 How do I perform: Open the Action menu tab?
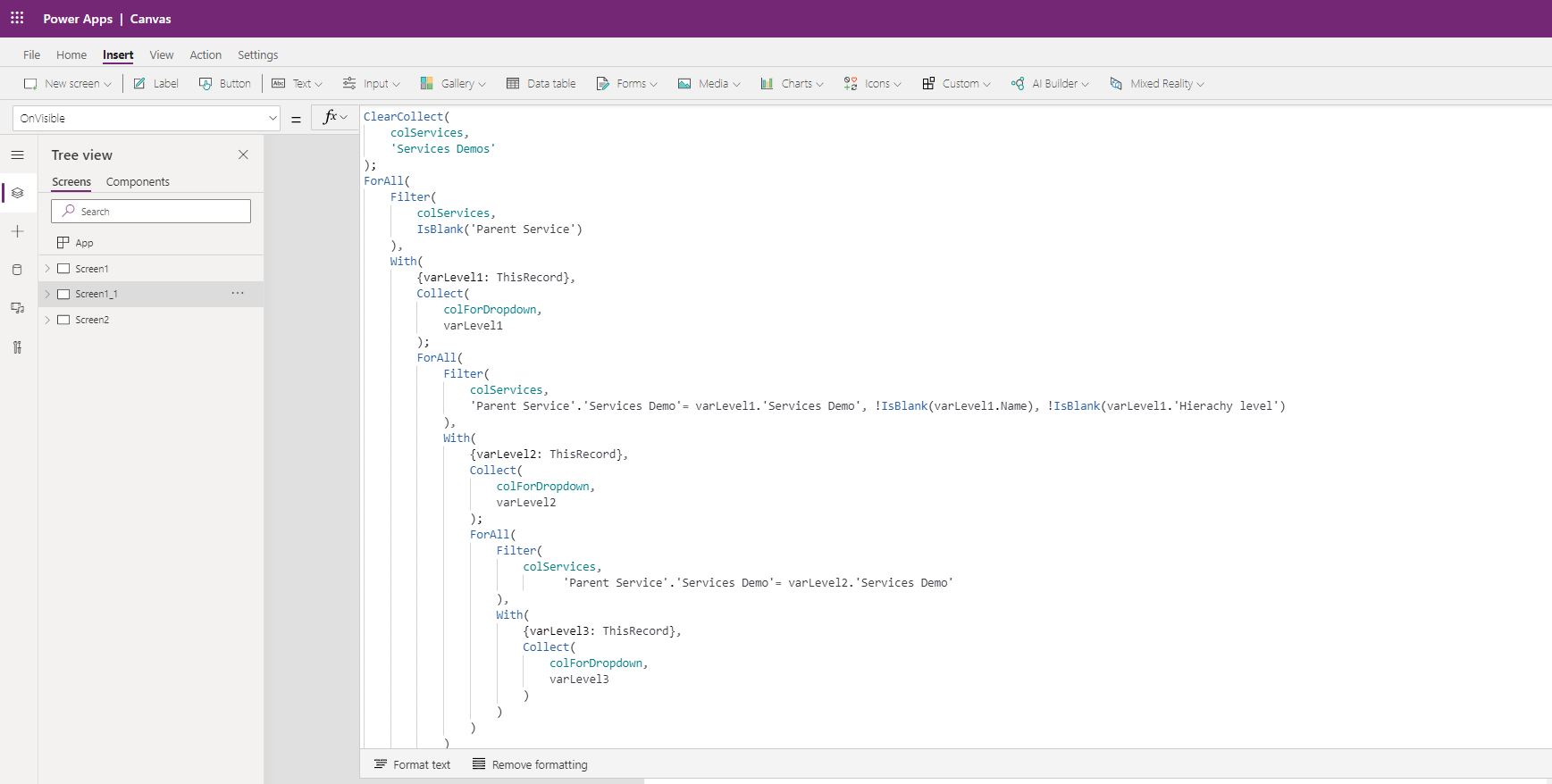pyautogui.click(x=206, y=55)
